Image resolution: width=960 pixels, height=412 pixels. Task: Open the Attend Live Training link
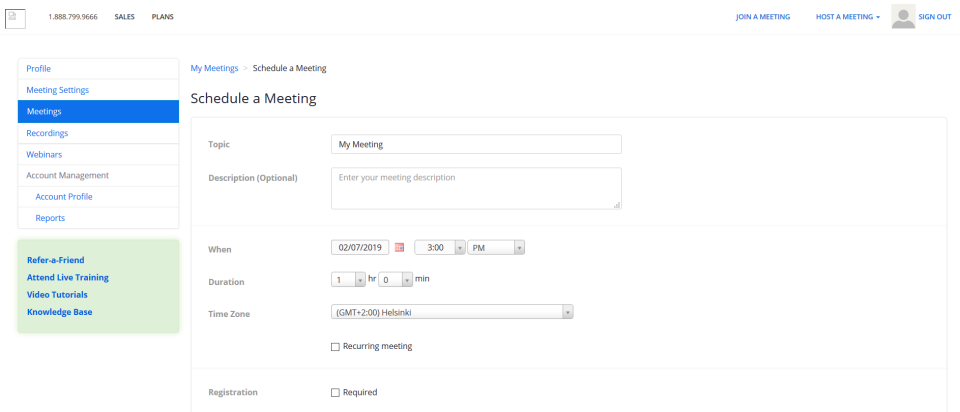pyautogui.click(x=68, y=277)
